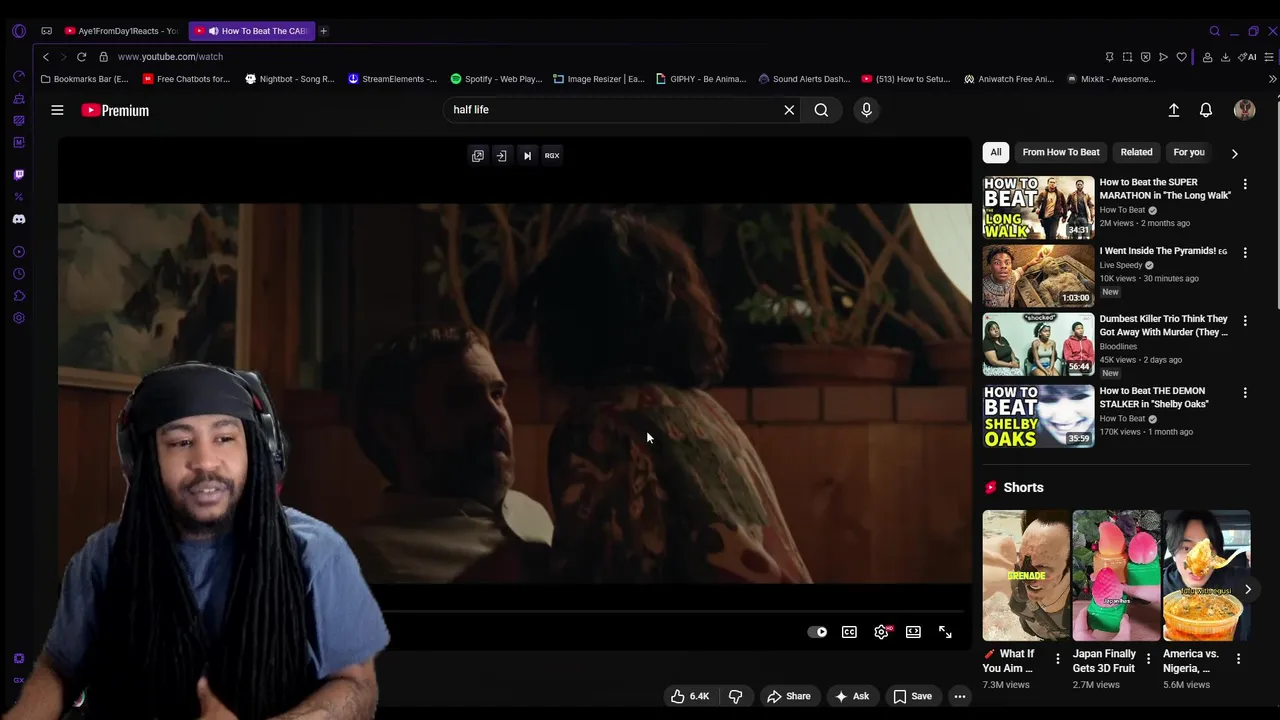The width and height of the screenshot is (1280, 720).
Task: Click the Ask button
Action: click(851, 696)
